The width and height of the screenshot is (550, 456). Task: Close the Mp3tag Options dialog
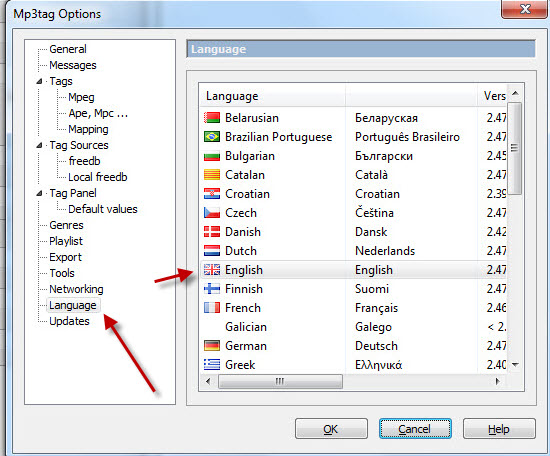click(524, 9)
